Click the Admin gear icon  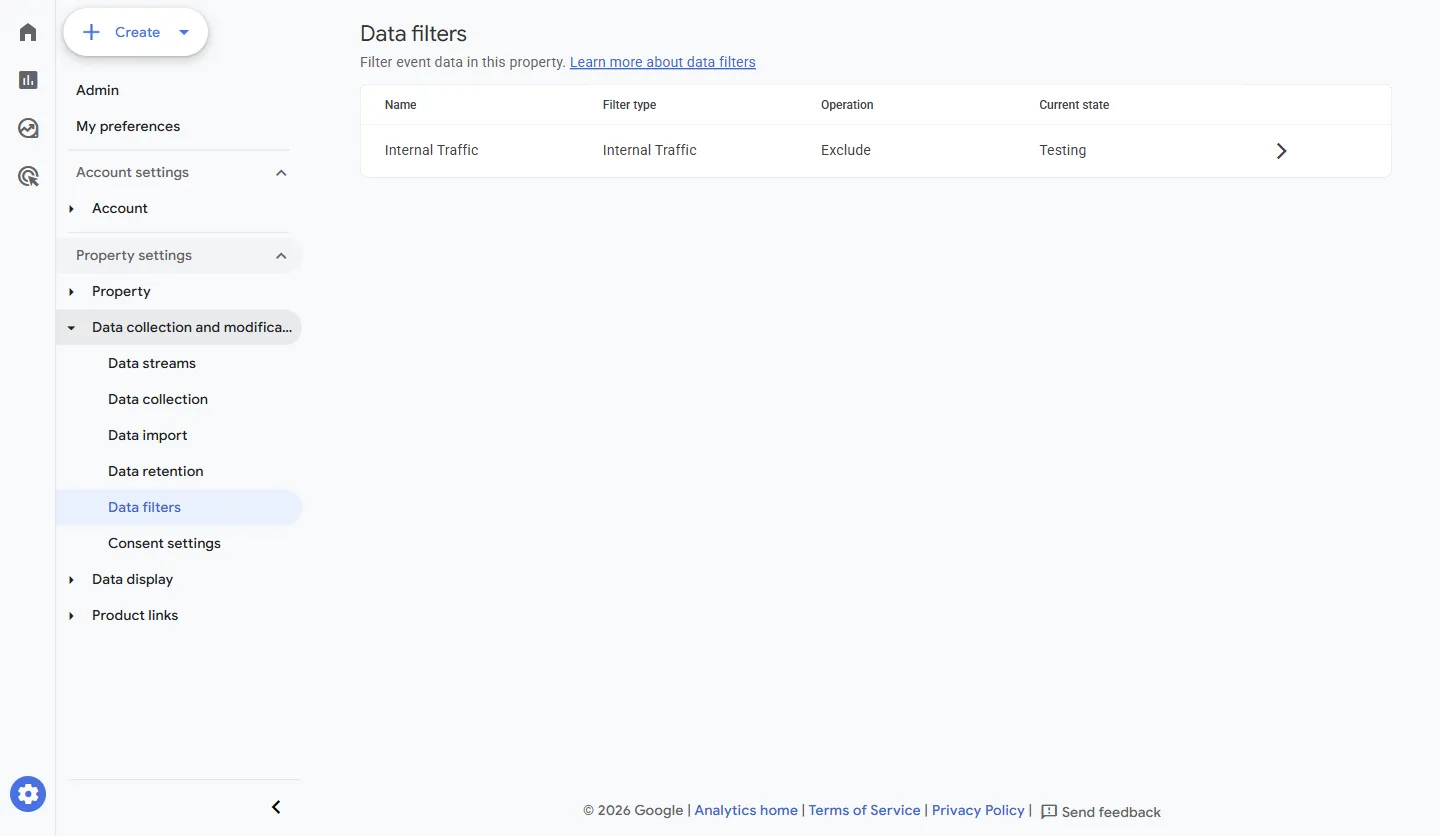(28, 794)
